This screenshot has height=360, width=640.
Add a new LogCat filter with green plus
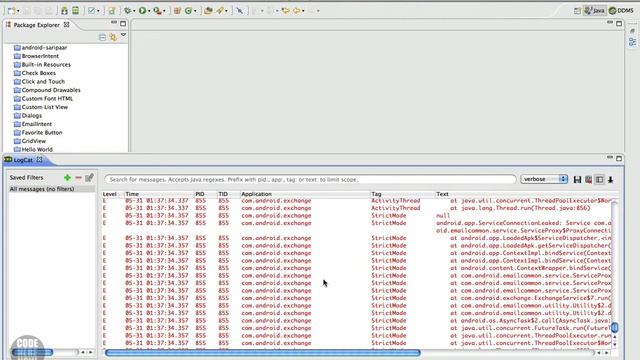(x=67, y=178)
